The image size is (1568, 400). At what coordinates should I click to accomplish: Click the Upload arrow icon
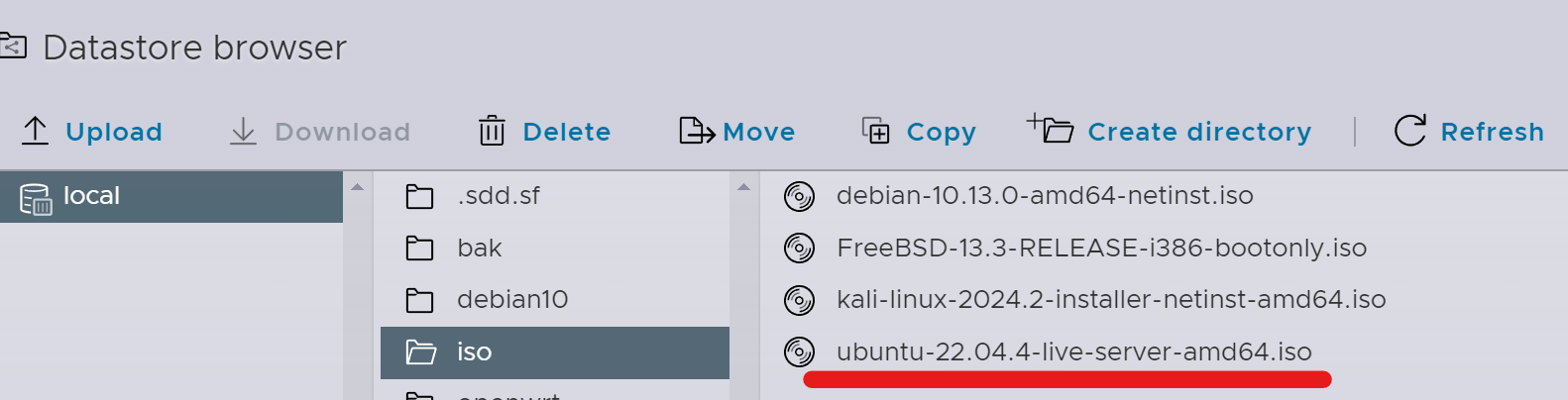pos(35,131)
